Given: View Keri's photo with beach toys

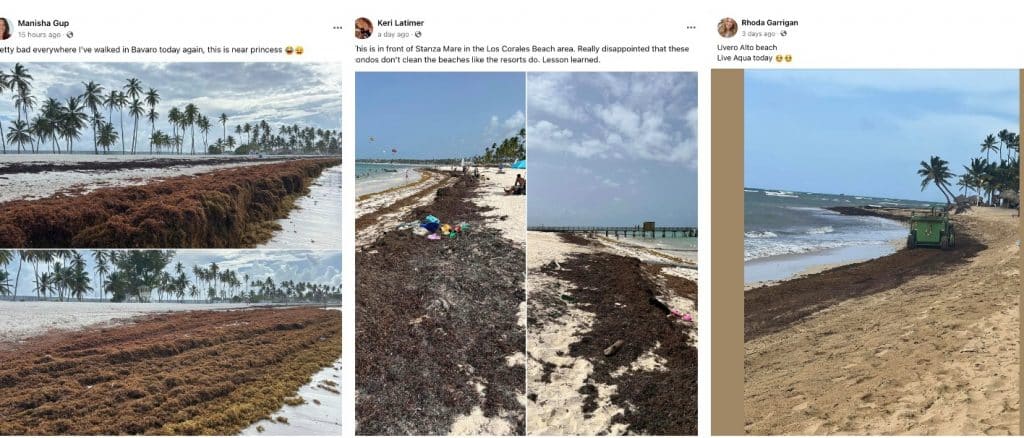Looking at the screenshot, I should pyautogui.click(x=440, y=253).
